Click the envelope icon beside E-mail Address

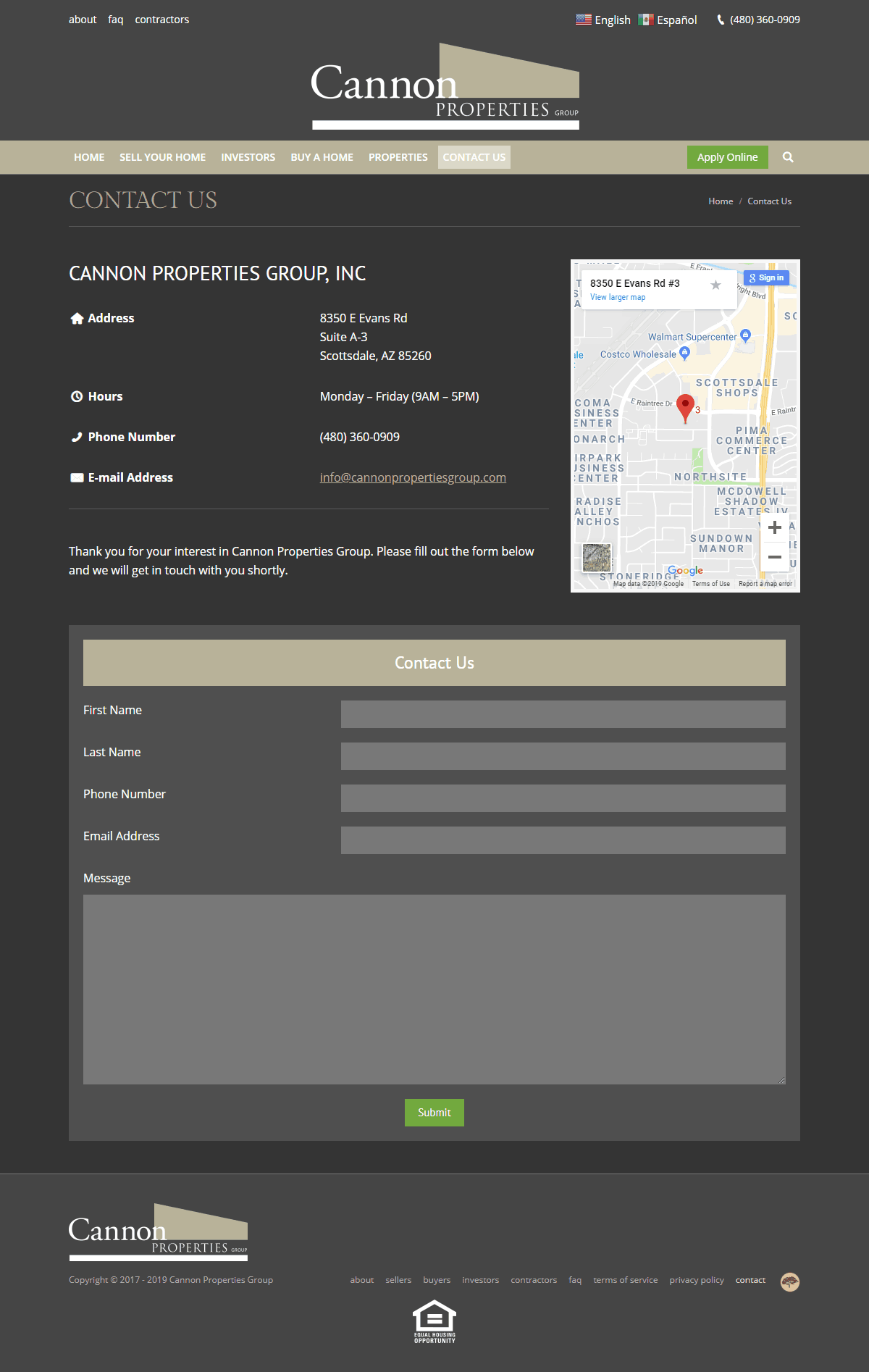(x=77, y=477)
